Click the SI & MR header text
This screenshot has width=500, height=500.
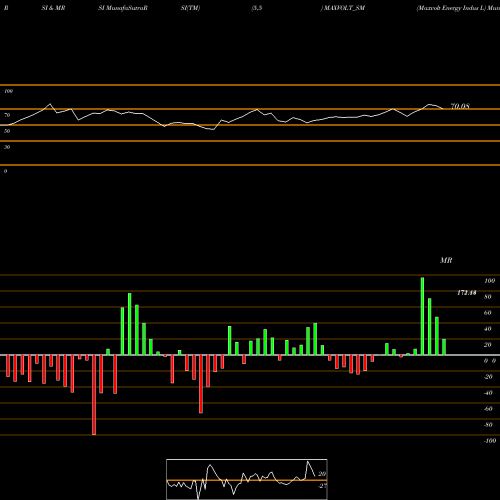[x=53, y=8]
